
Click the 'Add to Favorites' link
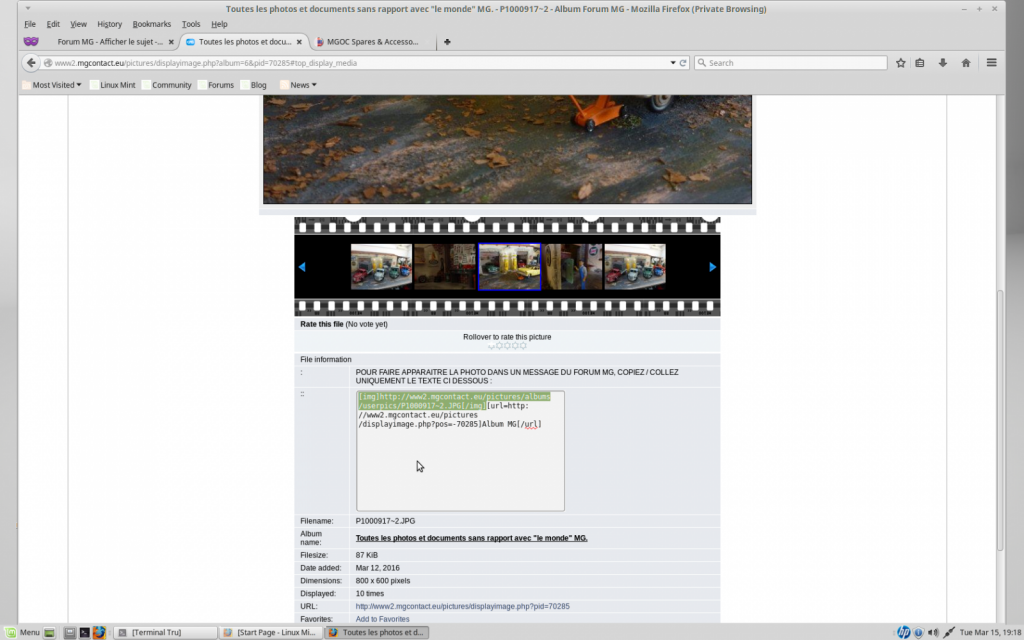(x=383, y=619)
